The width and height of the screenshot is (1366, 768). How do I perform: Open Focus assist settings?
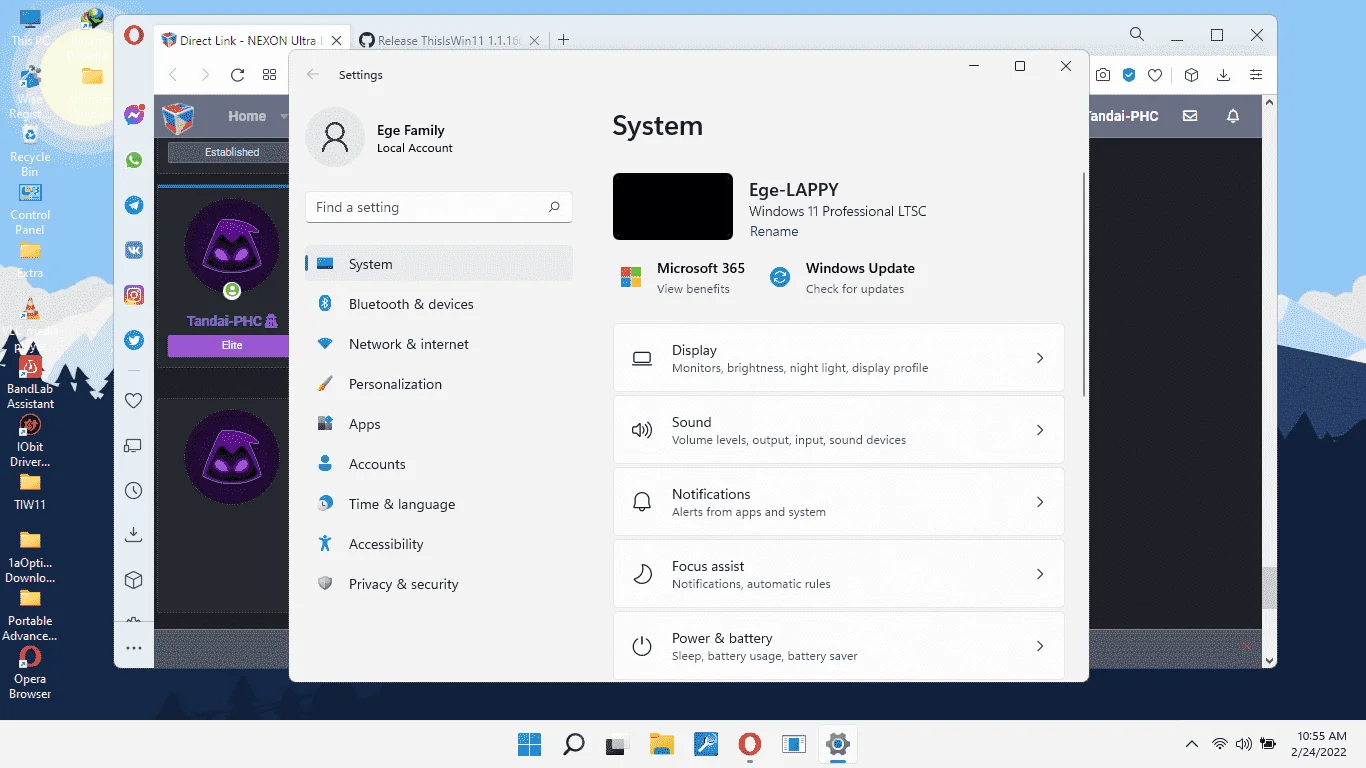(838, 574)
